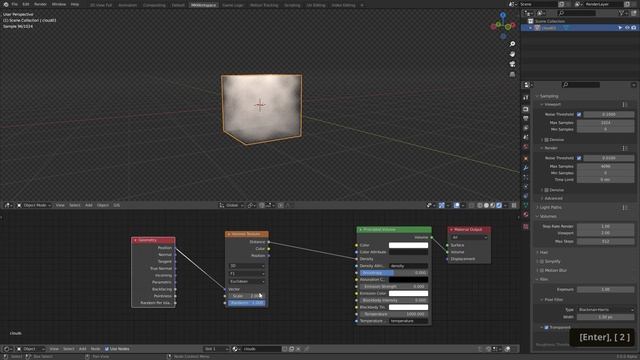Viewport: 640px width, 360px height.
Task: Open Voronoi Euclidean distance dropdown
Action: click(247, 282)
